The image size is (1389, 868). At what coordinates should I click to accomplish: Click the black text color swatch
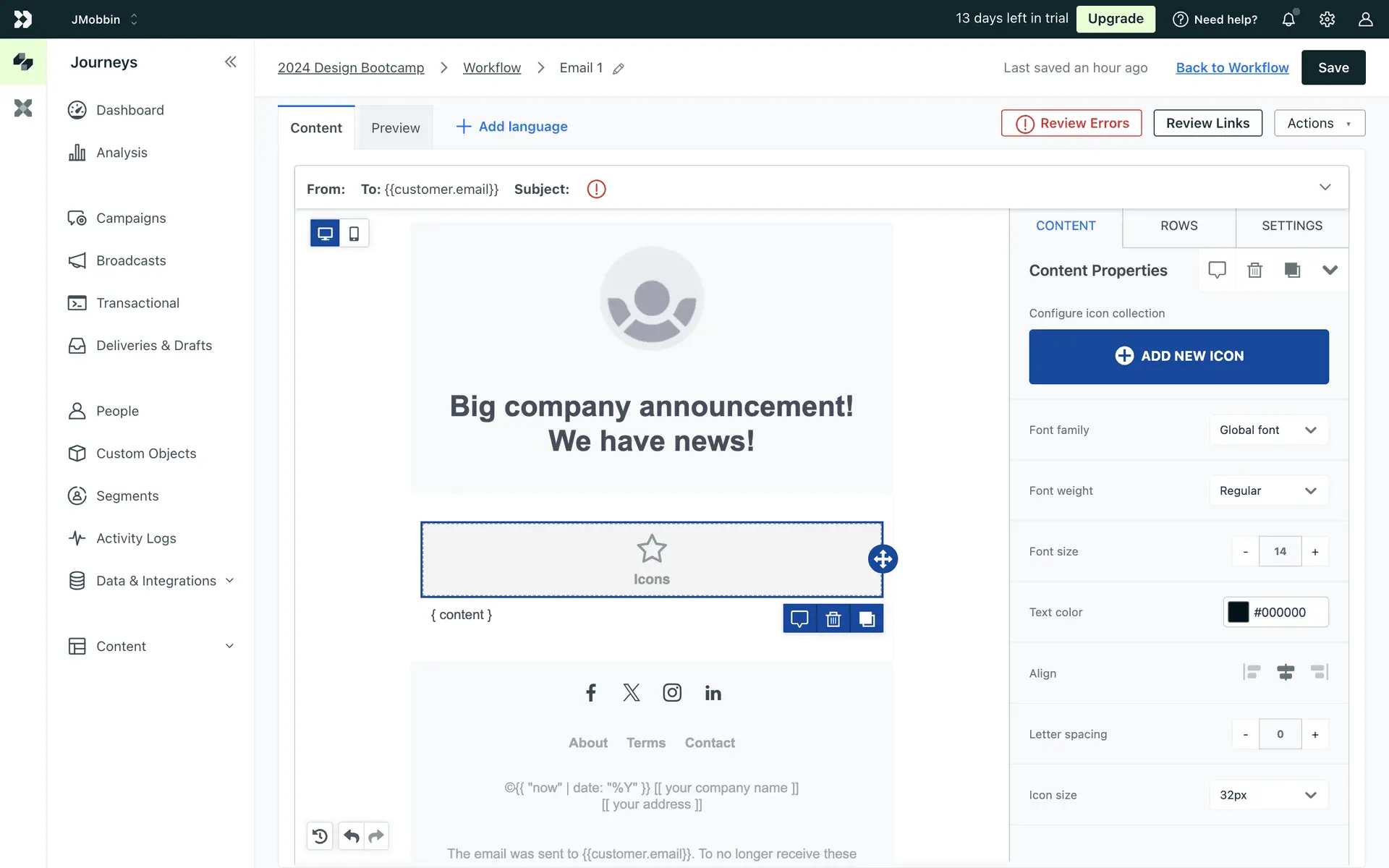1238,612
